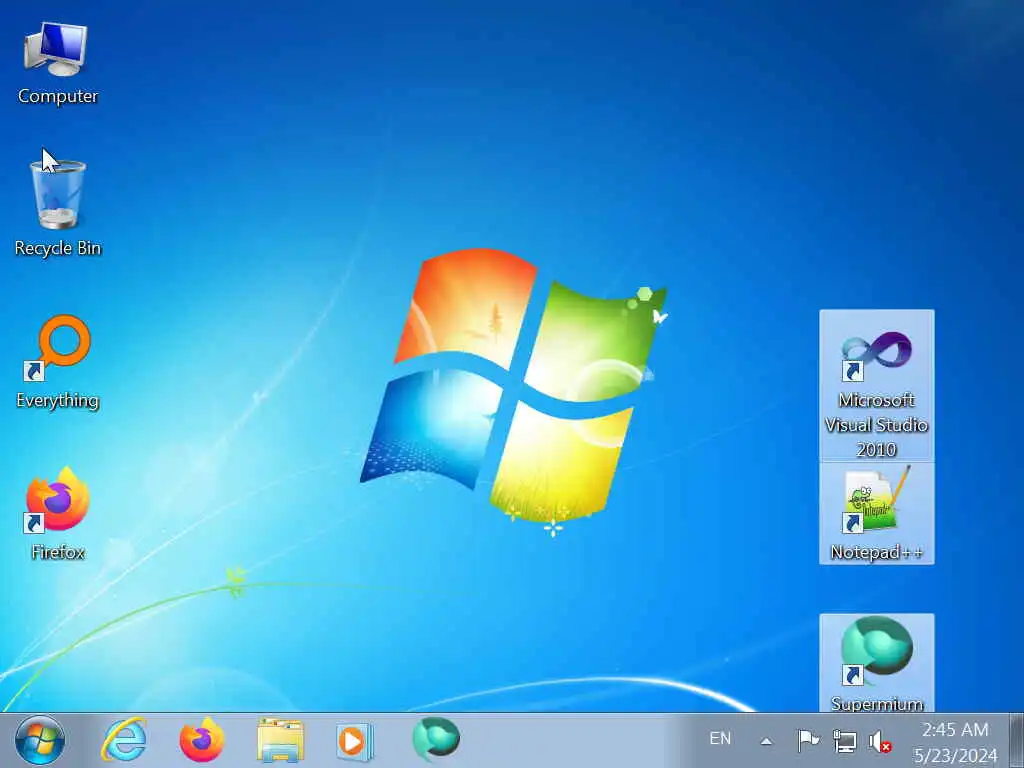Open the Windows Start menu
The image size is (1024, 768).
pyautogui.click(x=40, y=741)
